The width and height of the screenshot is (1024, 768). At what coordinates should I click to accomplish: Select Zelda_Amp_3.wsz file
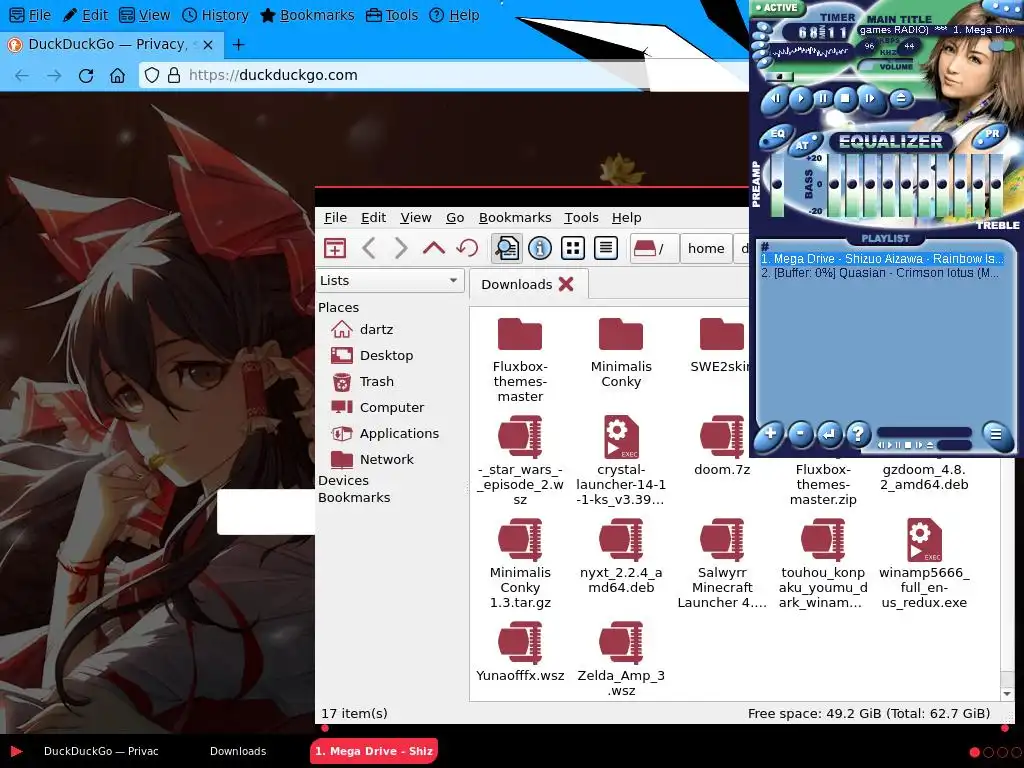tap(621, 660)
